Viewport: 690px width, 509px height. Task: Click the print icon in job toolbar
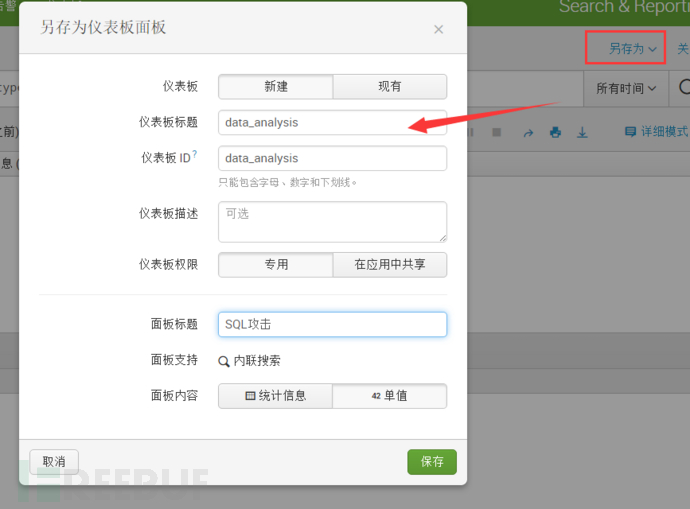click(x=555, y=132)
